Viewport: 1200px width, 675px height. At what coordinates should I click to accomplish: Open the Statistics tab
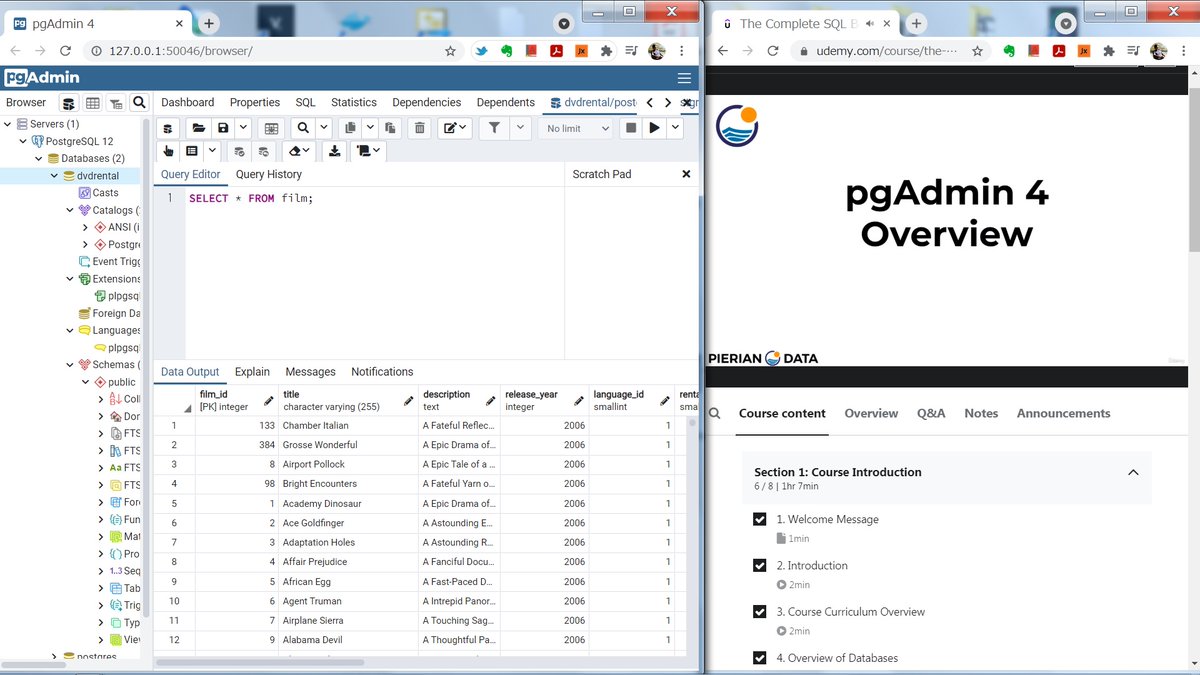pyautogui.click(x=354, y=102)
